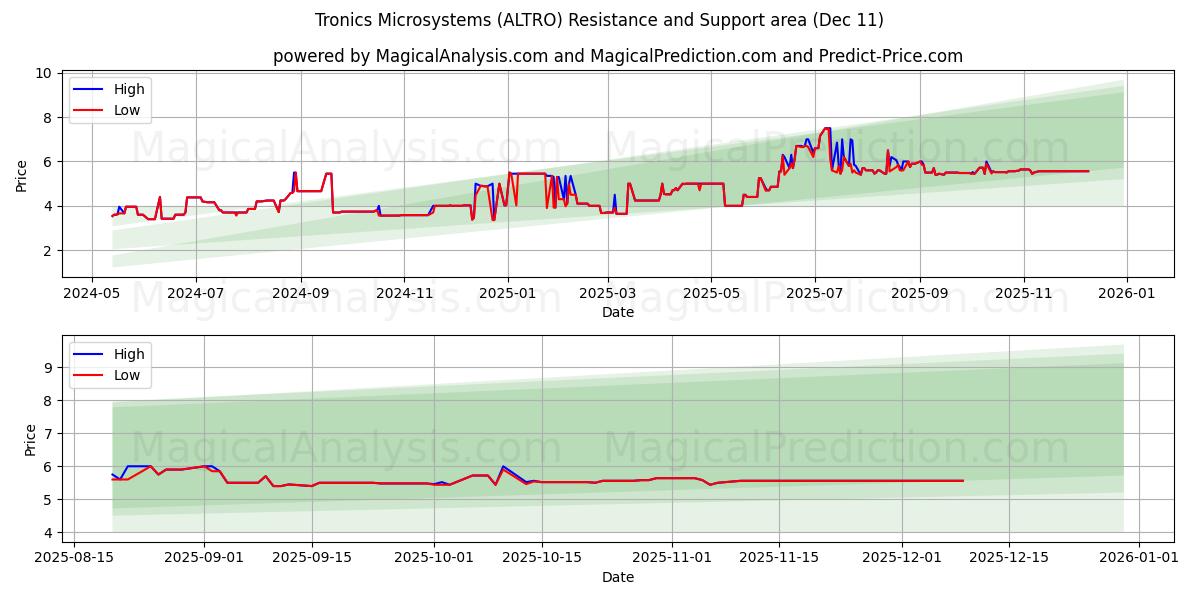Image resolution: width=1200 pixels, height=600 pixels.
Task: Click the 'High' label in the top chart legend
Action: pyautogui.click(x=129, y=89)
